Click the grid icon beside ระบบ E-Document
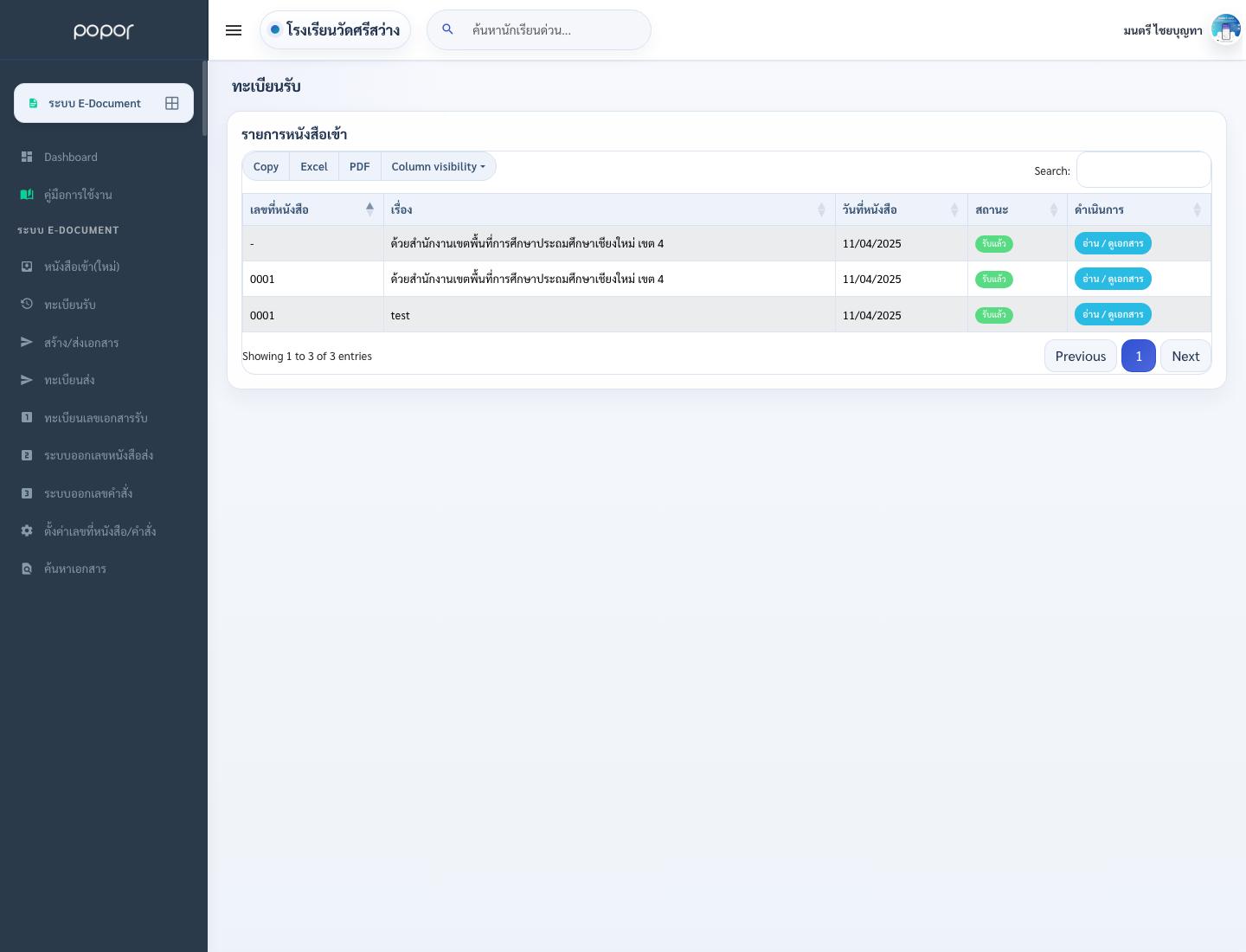 pyautogui.click(x=172, y=103)
